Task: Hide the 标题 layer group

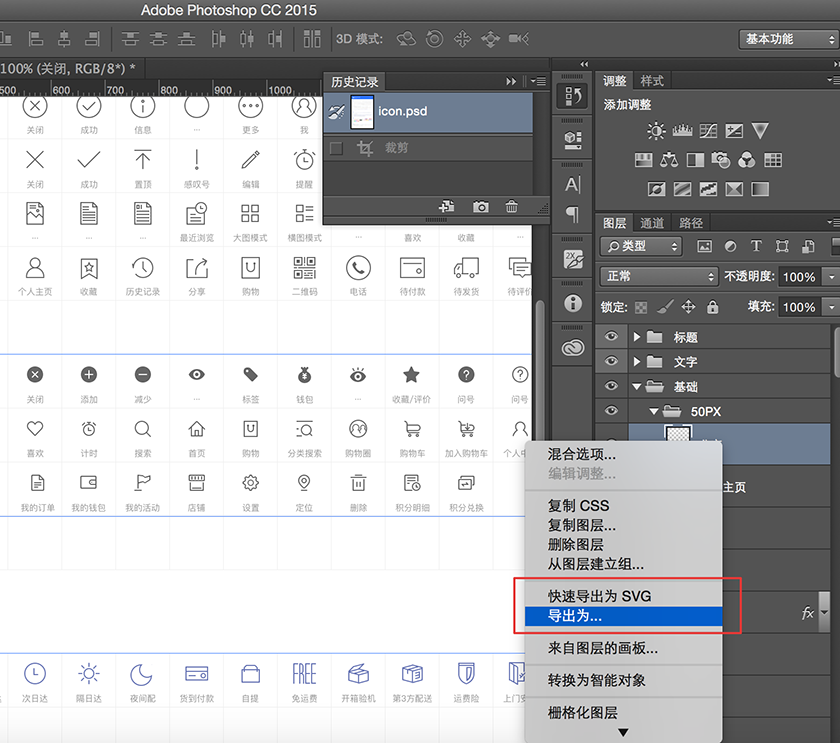Action: pos(611,336)
